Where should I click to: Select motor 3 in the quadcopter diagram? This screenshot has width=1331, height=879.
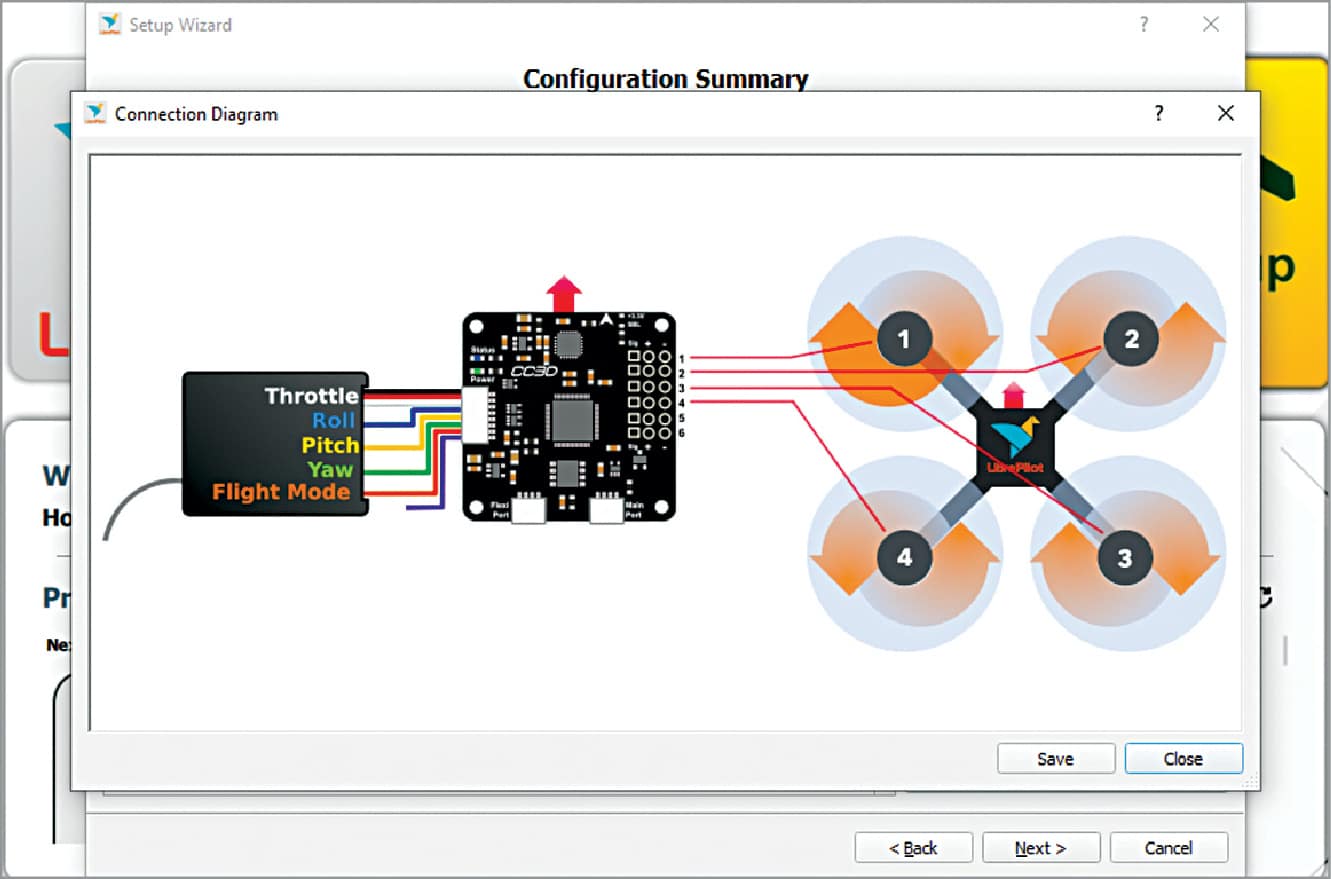[x=1126, y=558]
